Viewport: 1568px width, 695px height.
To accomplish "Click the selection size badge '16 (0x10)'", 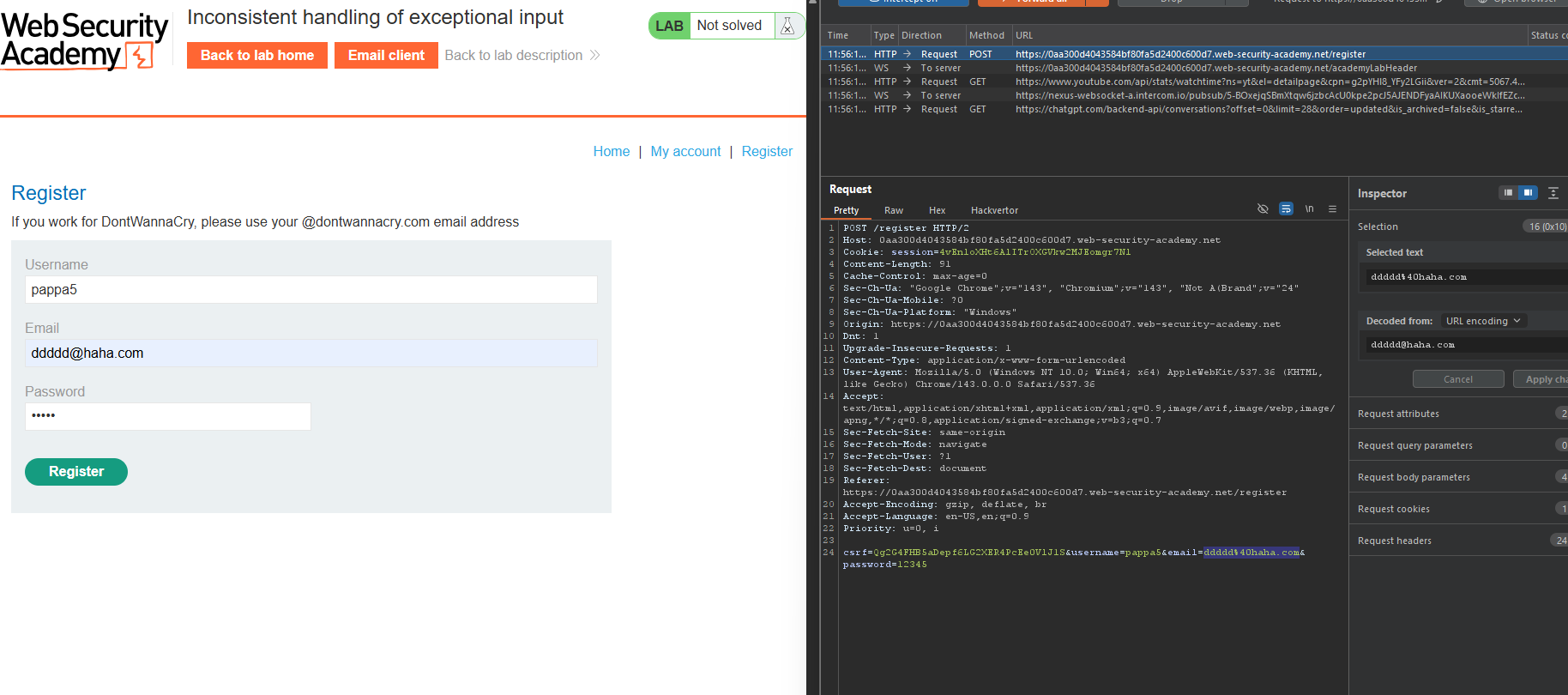I will coord(1545,227).
